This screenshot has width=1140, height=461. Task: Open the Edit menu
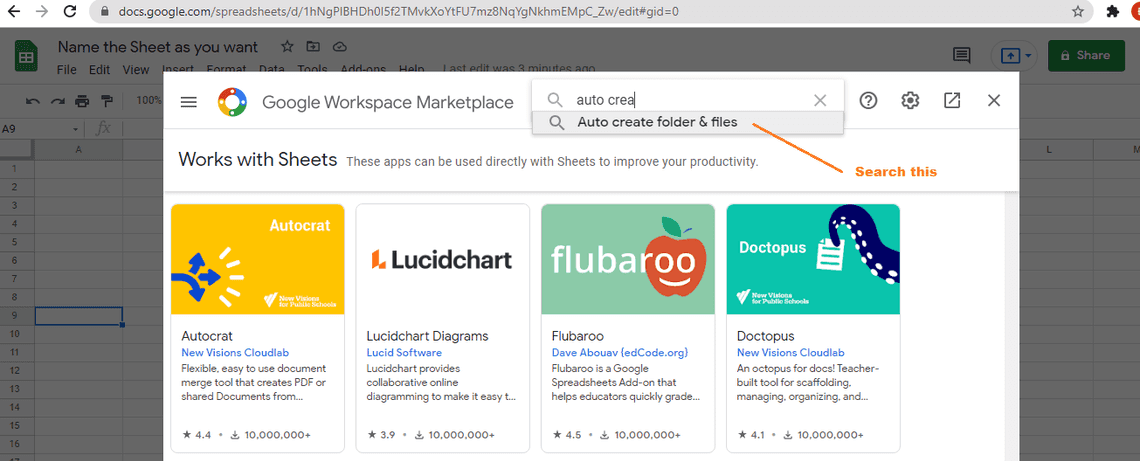[x=99, y=70]
